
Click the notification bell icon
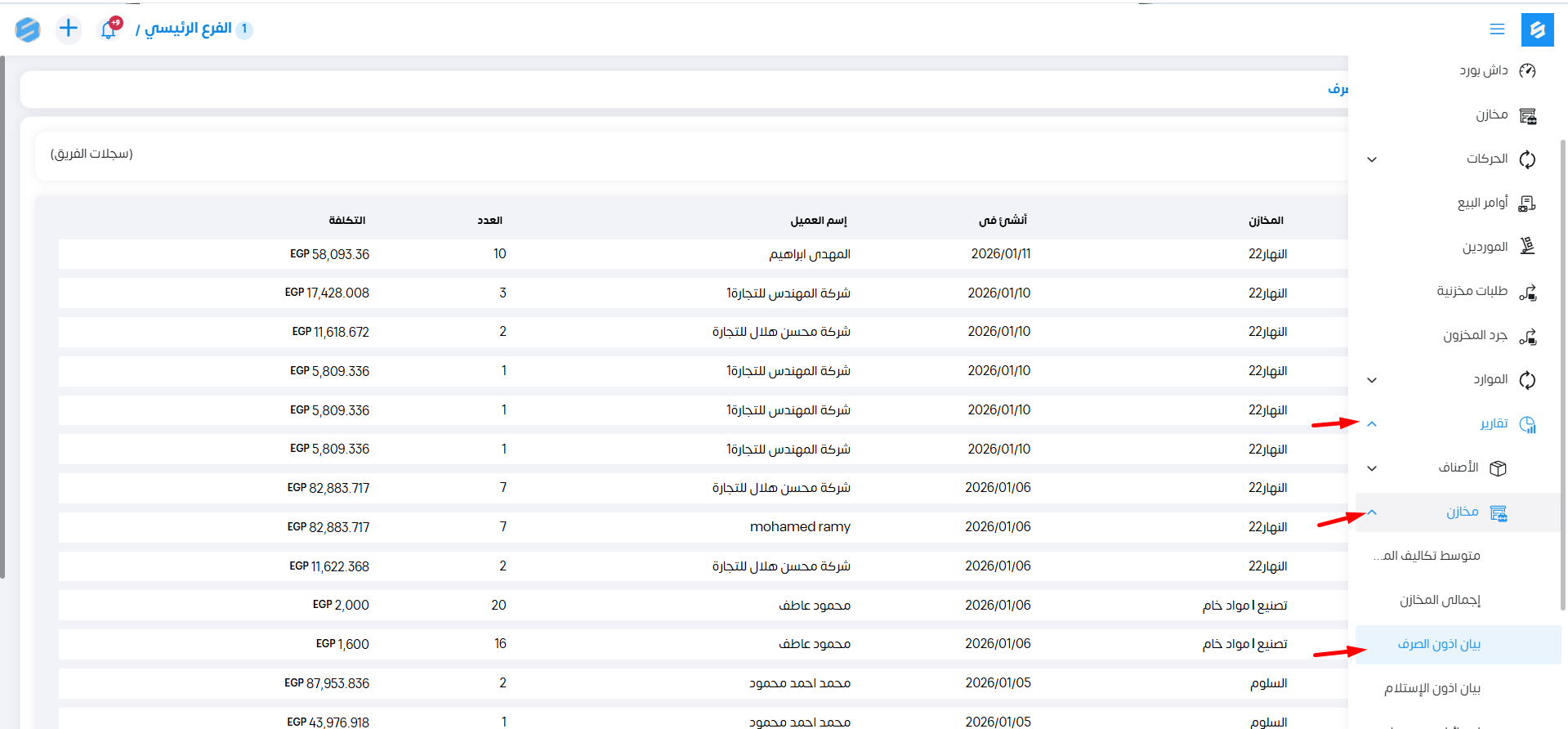(x=109, y=29)
